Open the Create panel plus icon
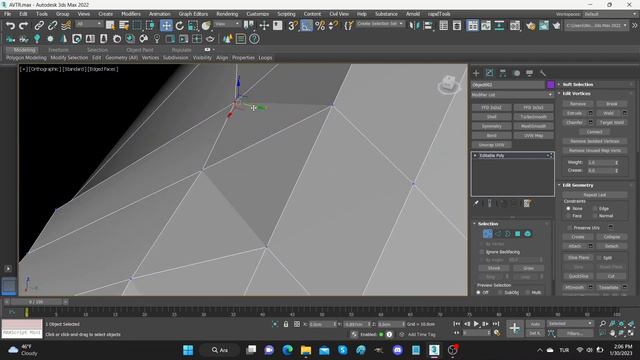The height and width of the screenshot is (360, 640). tap(476, 73)
